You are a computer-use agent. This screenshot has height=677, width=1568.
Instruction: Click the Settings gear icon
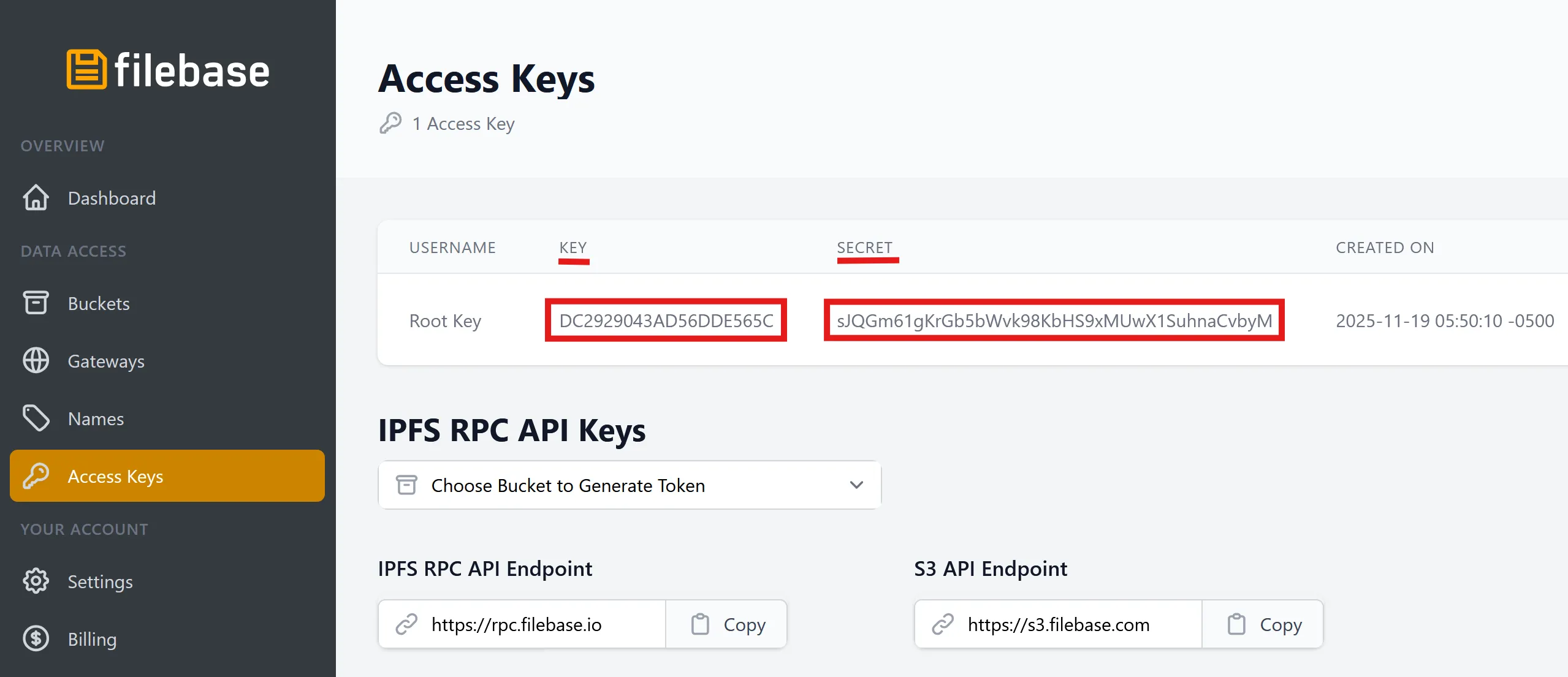coord(36,581)
